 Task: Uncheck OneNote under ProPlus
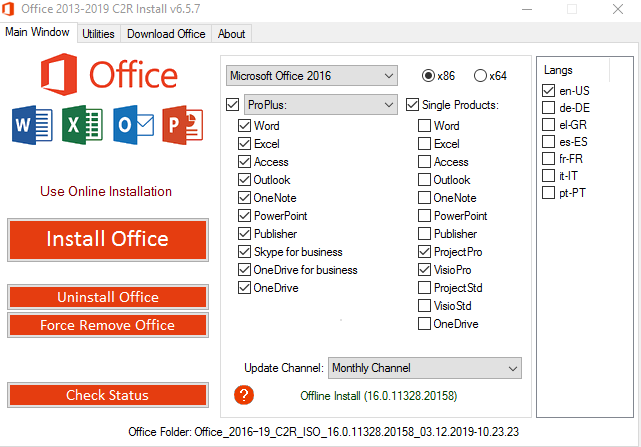point(244,198)
